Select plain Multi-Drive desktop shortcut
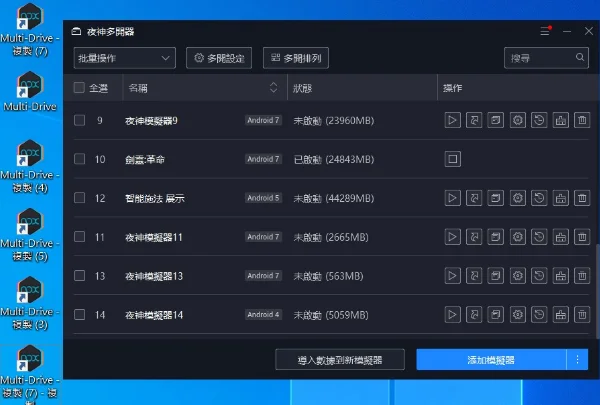 point(30,91)
